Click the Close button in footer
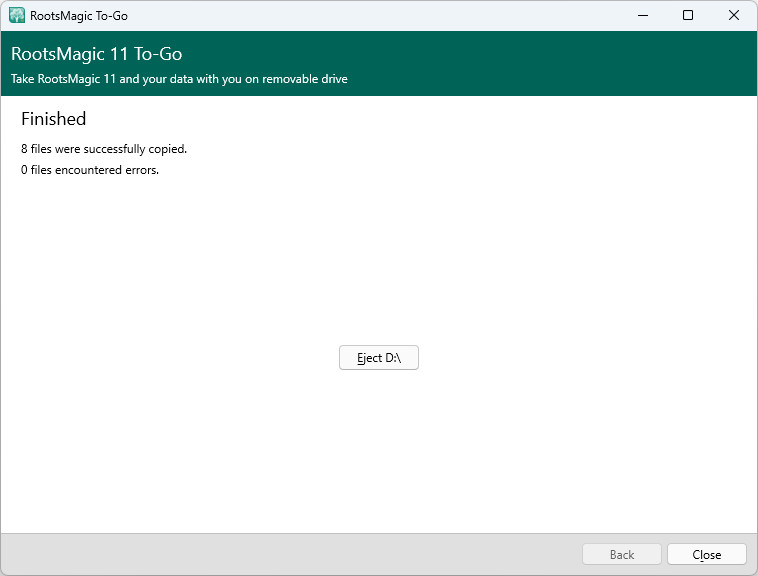Image resolution: width=758 pixels, height=576 pixels. 706,554
